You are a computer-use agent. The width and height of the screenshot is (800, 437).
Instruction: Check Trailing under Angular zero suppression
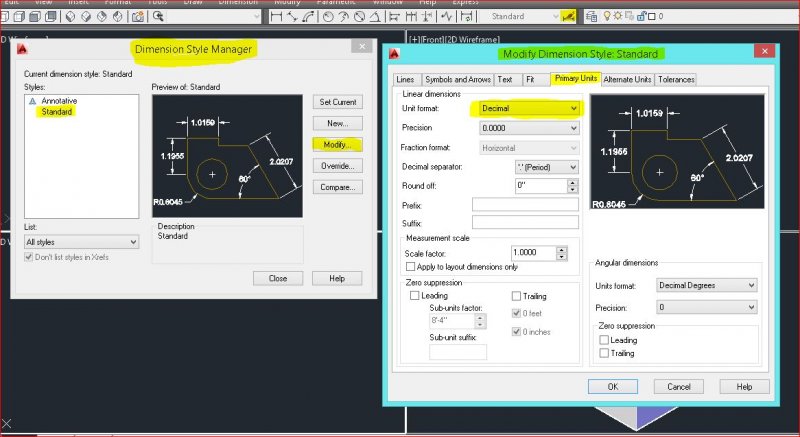[604, 353]
